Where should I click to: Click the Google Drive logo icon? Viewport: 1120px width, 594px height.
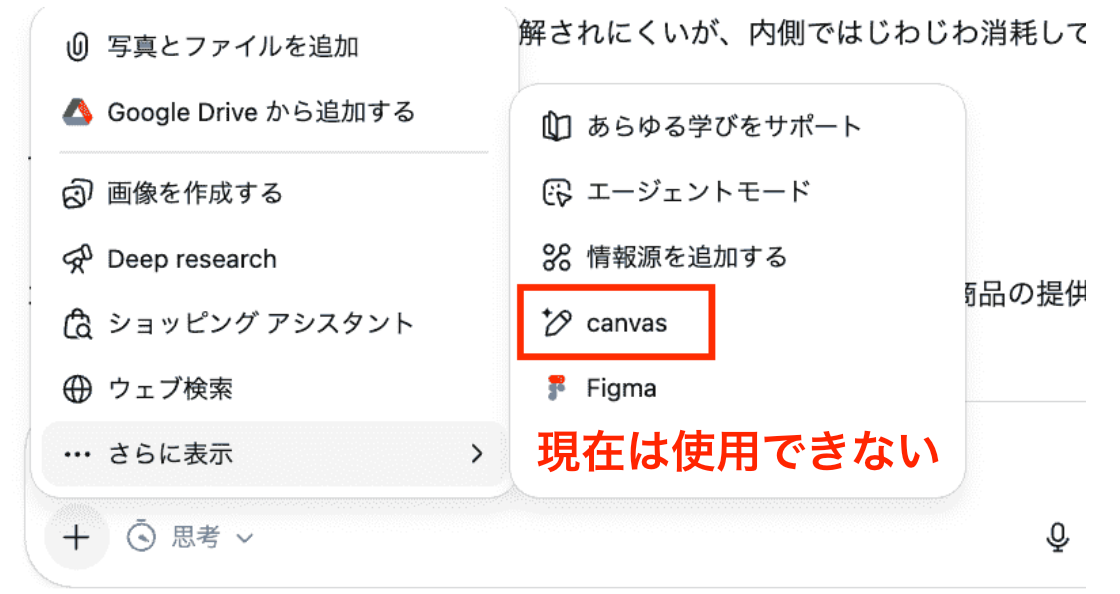[x=77, y=112]
